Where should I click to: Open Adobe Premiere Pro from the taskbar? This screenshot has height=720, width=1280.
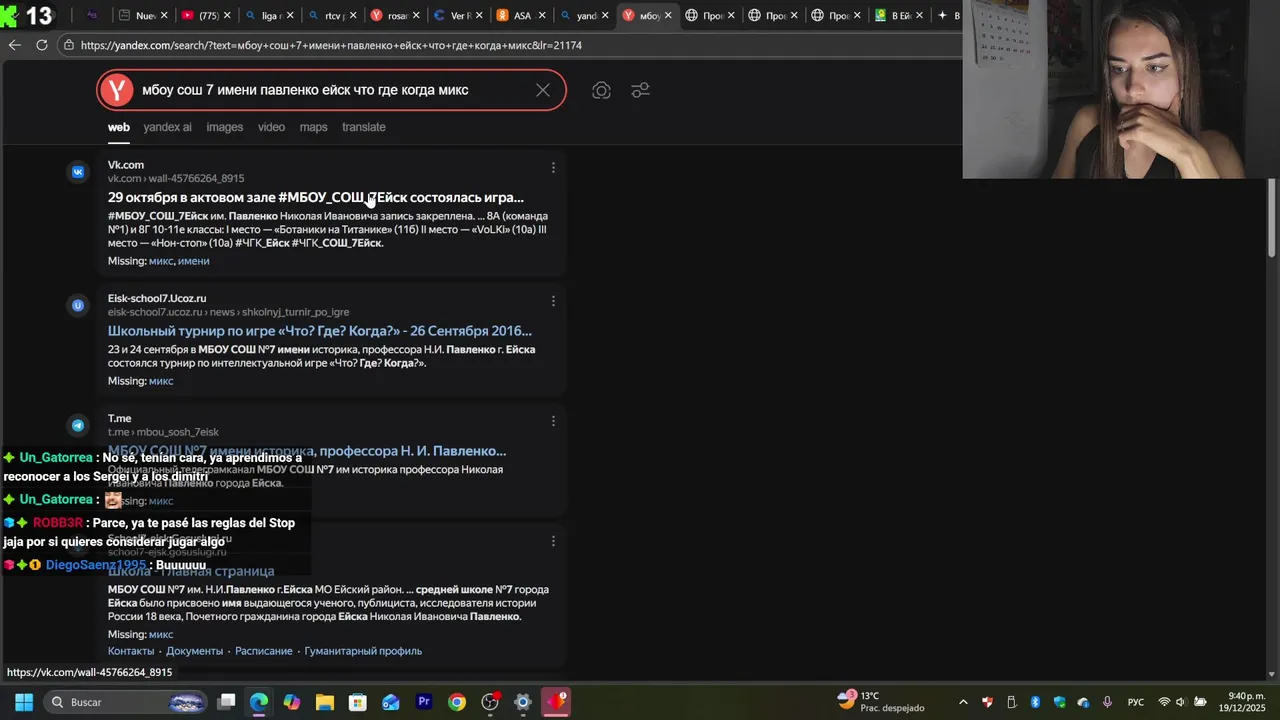point(424,702)
